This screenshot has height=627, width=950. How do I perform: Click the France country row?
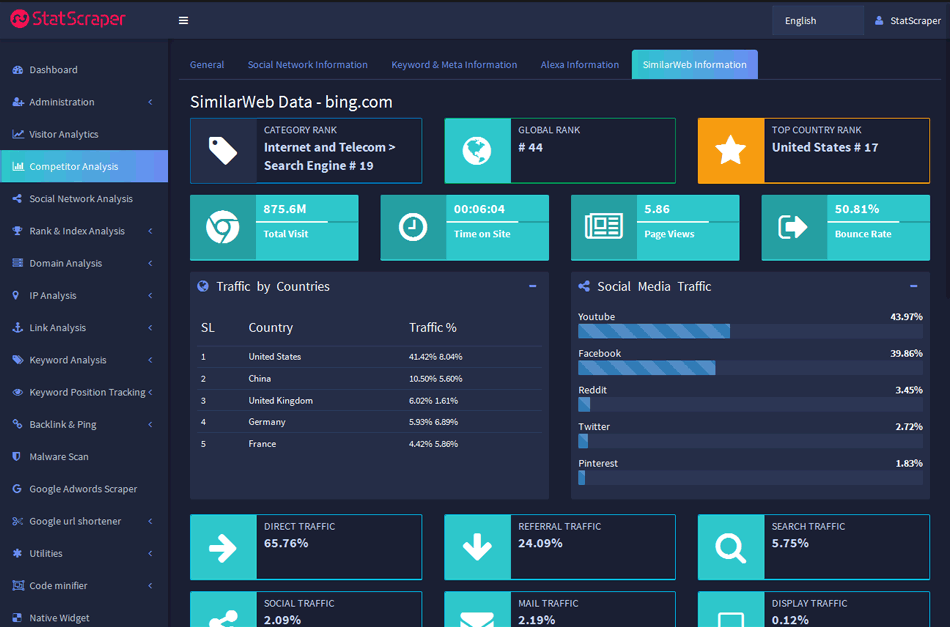369,443
